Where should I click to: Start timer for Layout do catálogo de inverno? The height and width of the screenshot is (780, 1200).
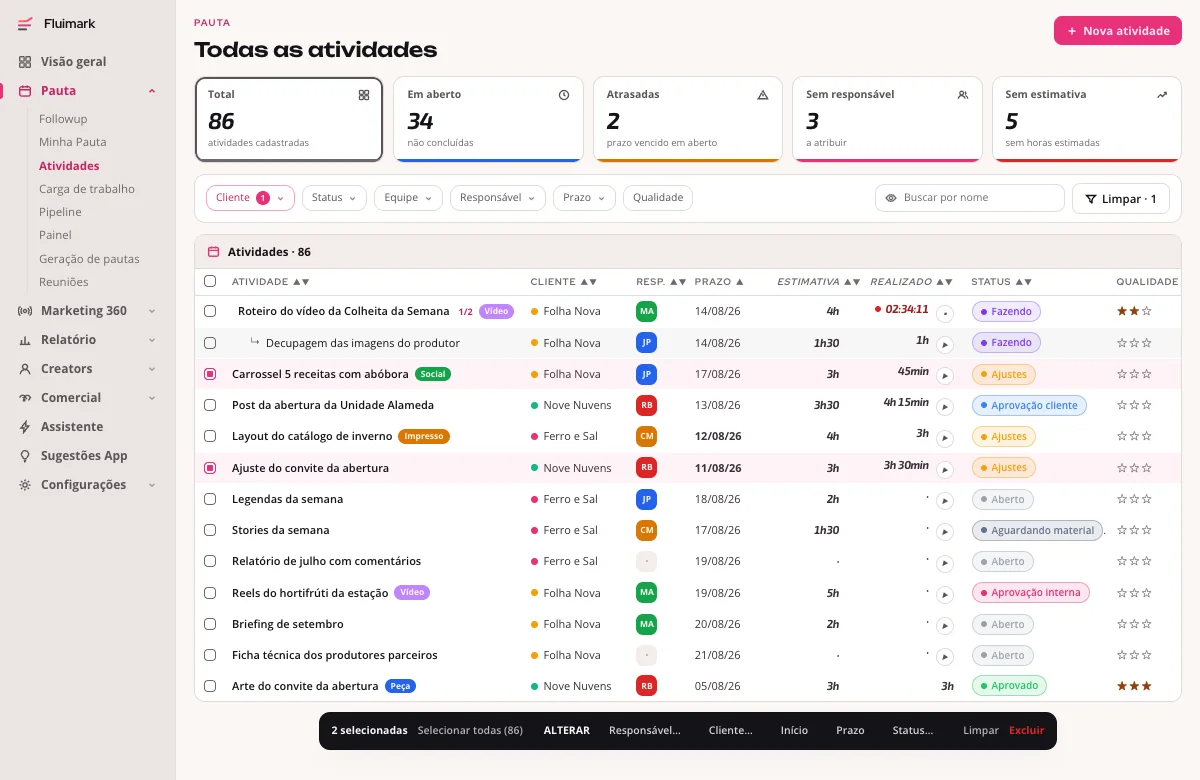point(945,438)
